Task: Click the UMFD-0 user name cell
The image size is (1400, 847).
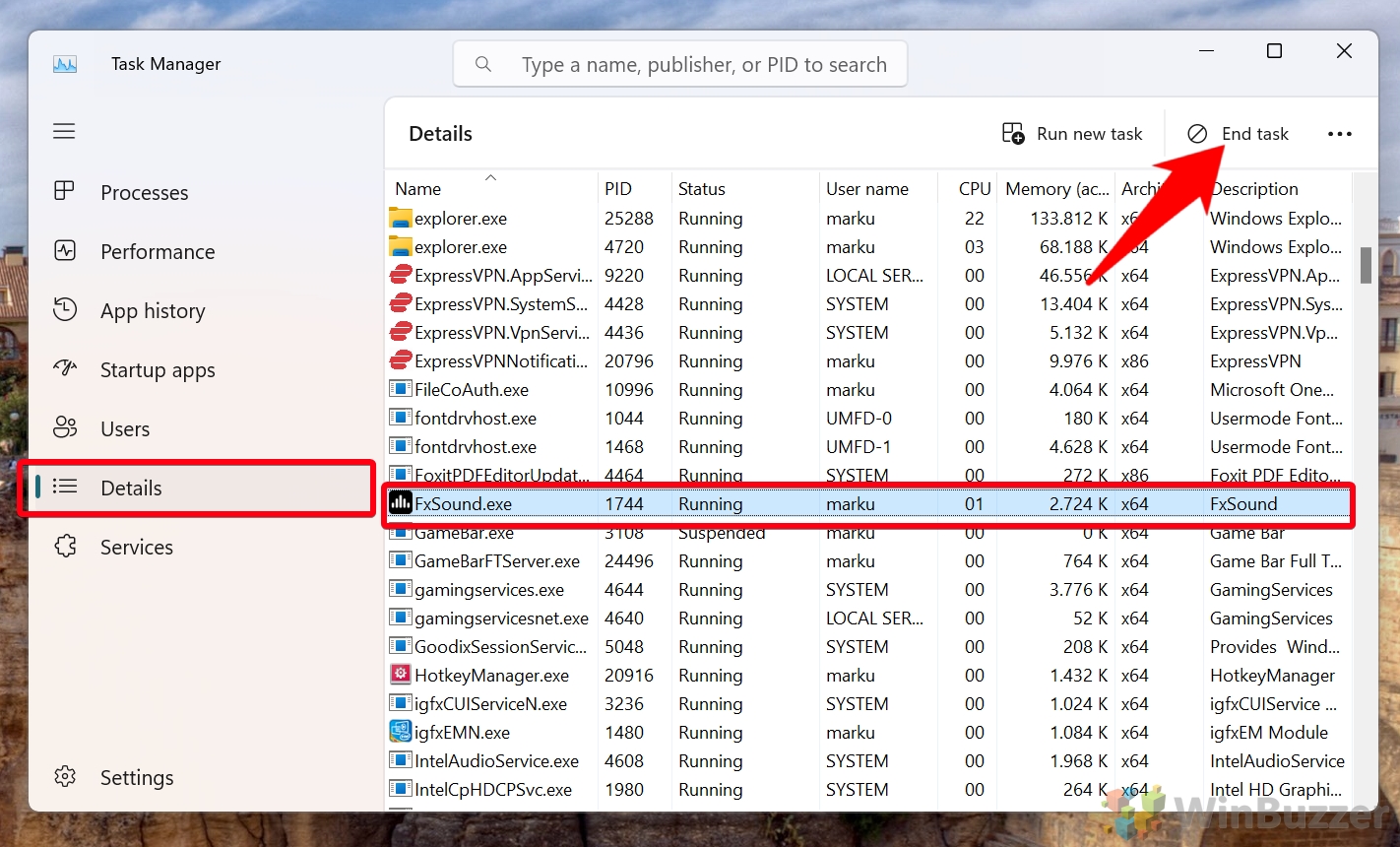Action: pyautogui.click(x=859, y=418)
